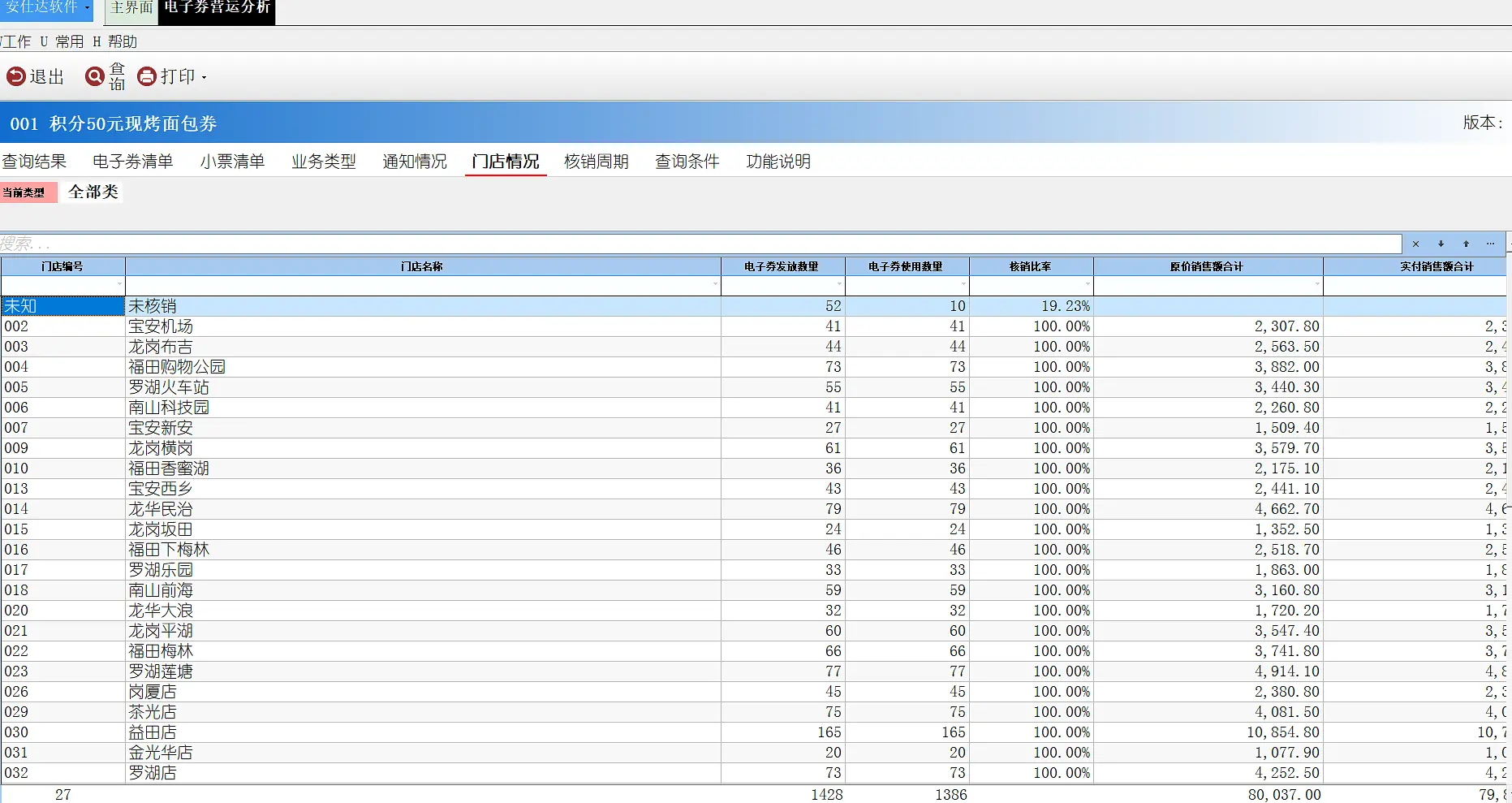This screenshot has width=1512, height=803.
Task: Click the red 打印 printer icon
Action: point(147,76)
